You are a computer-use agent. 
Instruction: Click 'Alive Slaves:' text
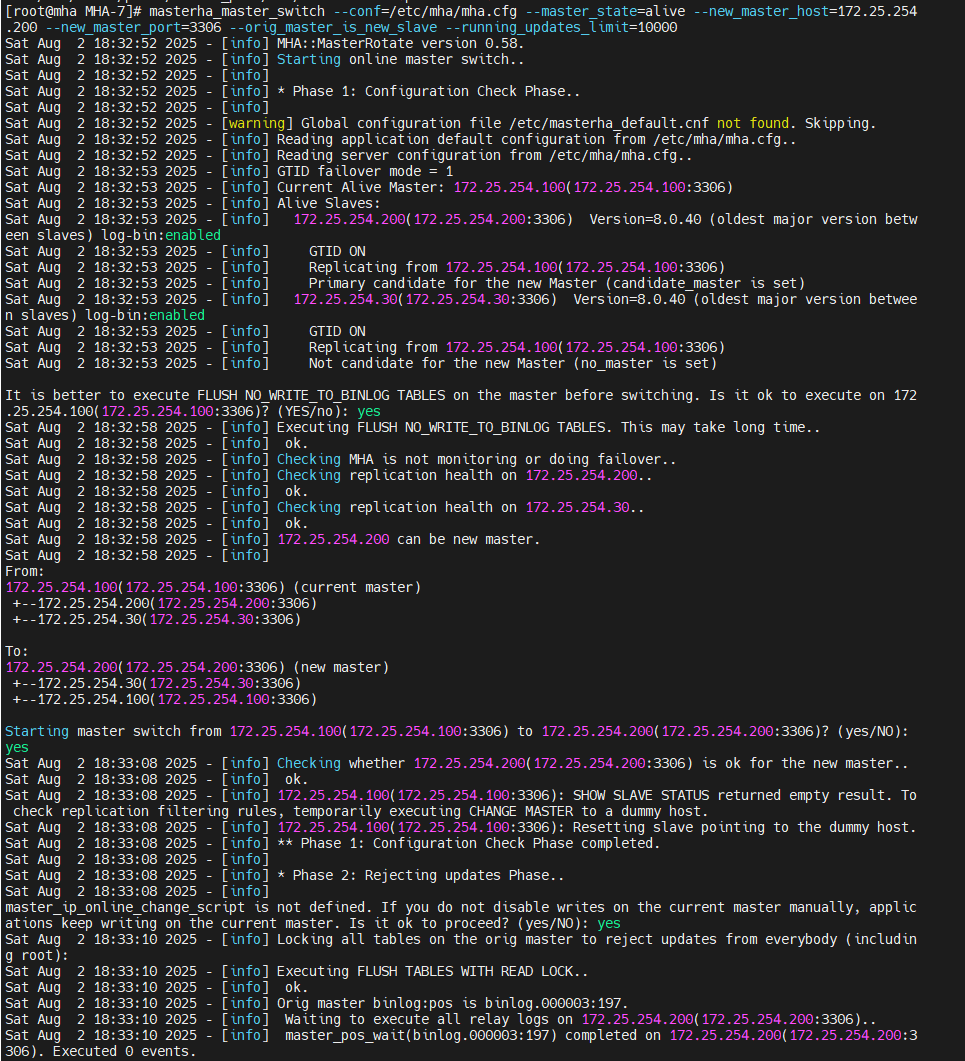[329, 204]
